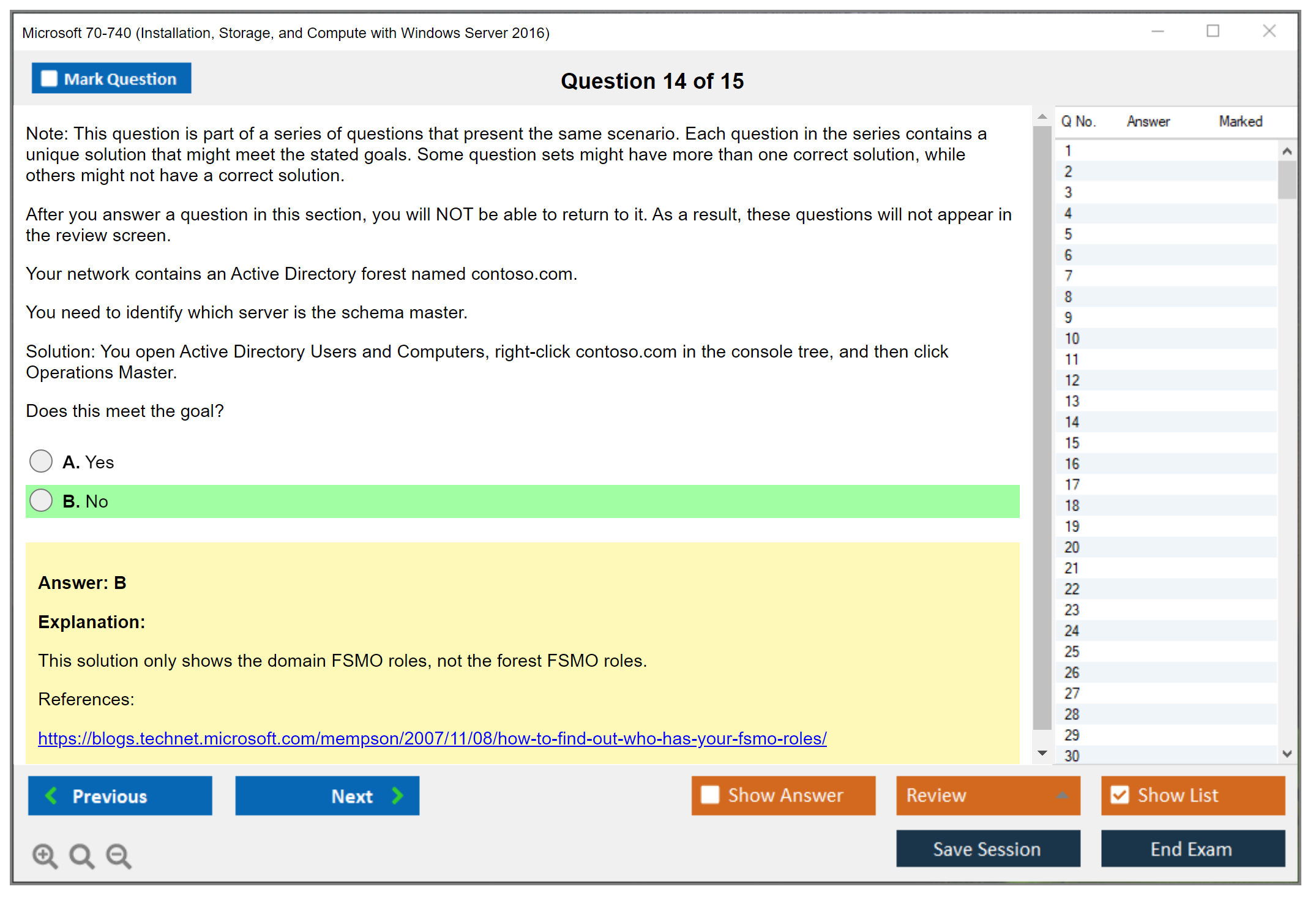Toggle the Mark Question checkbox

tap(49, 79)
